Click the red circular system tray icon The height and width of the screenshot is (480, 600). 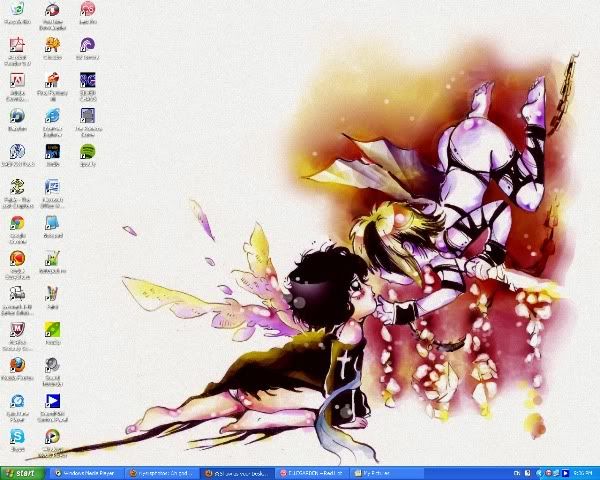548,474
